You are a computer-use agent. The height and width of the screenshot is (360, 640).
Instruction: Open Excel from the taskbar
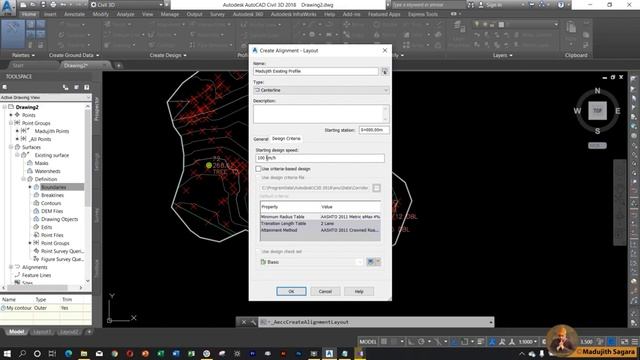click(160, 353)
